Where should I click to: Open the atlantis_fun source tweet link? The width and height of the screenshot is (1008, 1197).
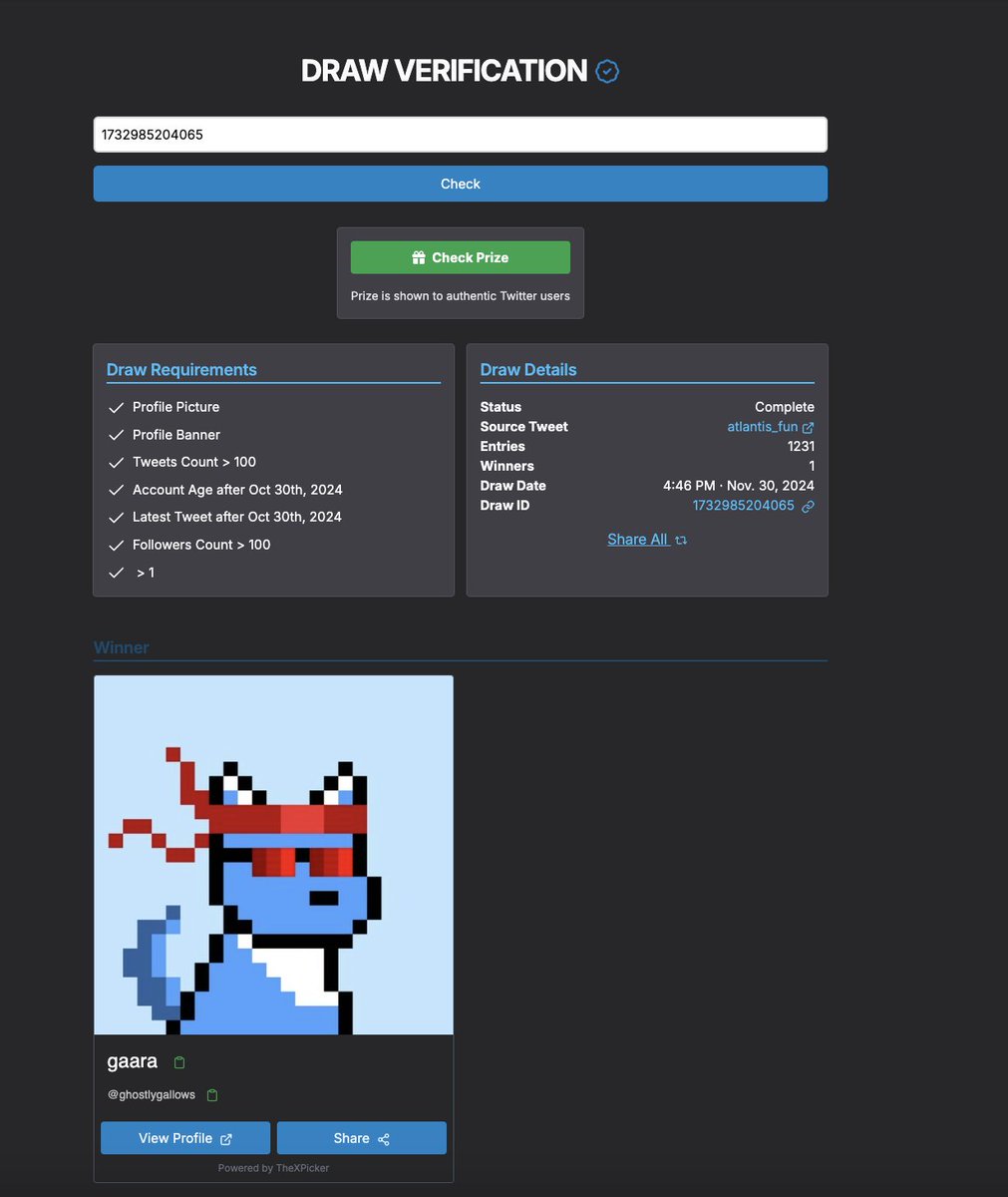763,426
